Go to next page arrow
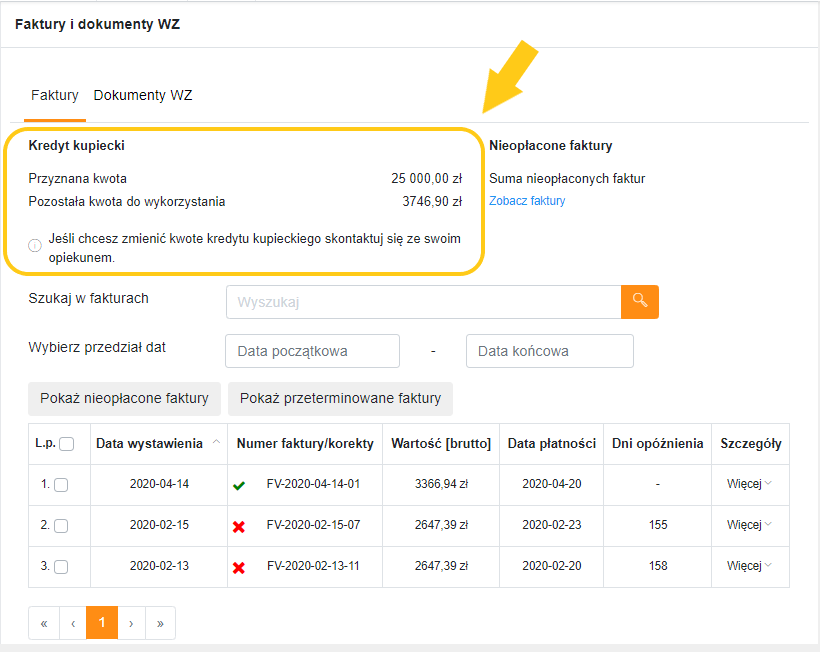820x652 pixels. [131, 623]
